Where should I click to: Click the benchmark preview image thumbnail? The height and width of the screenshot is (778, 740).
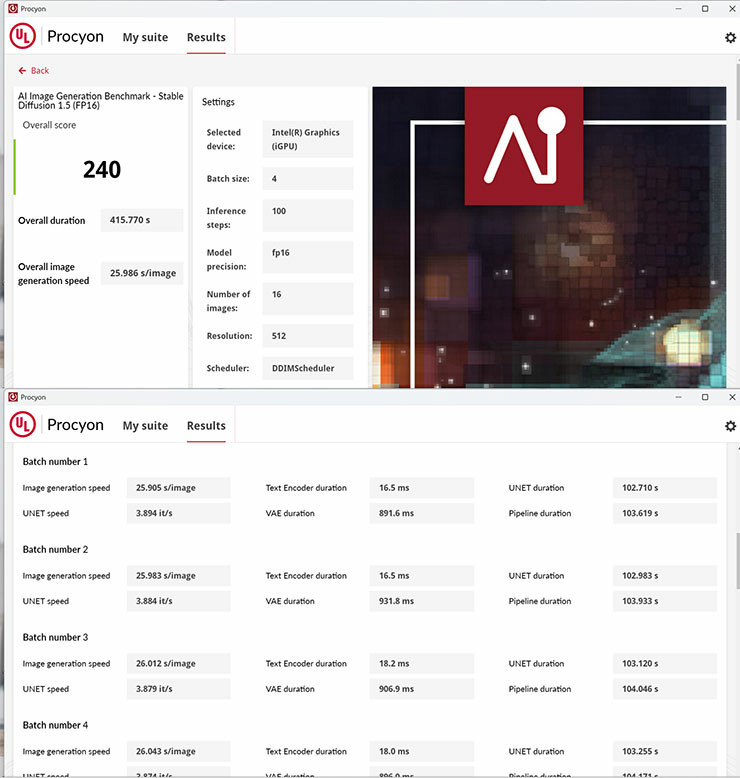(549, 237)
